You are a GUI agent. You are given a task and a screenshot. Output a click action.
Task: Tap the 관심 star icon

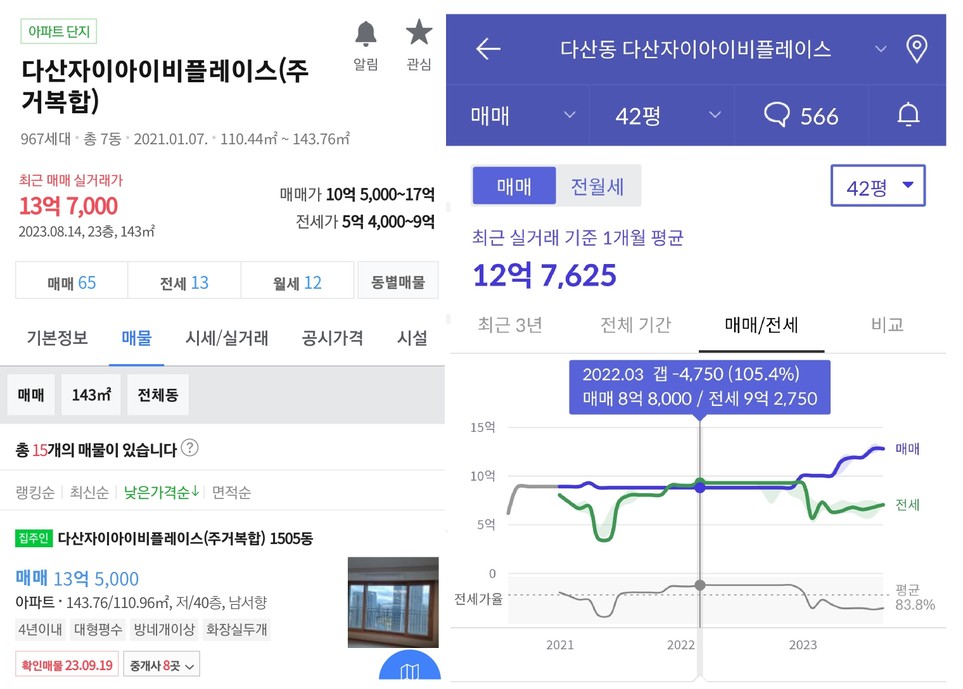pyautogui.click(x=419, y=32)
